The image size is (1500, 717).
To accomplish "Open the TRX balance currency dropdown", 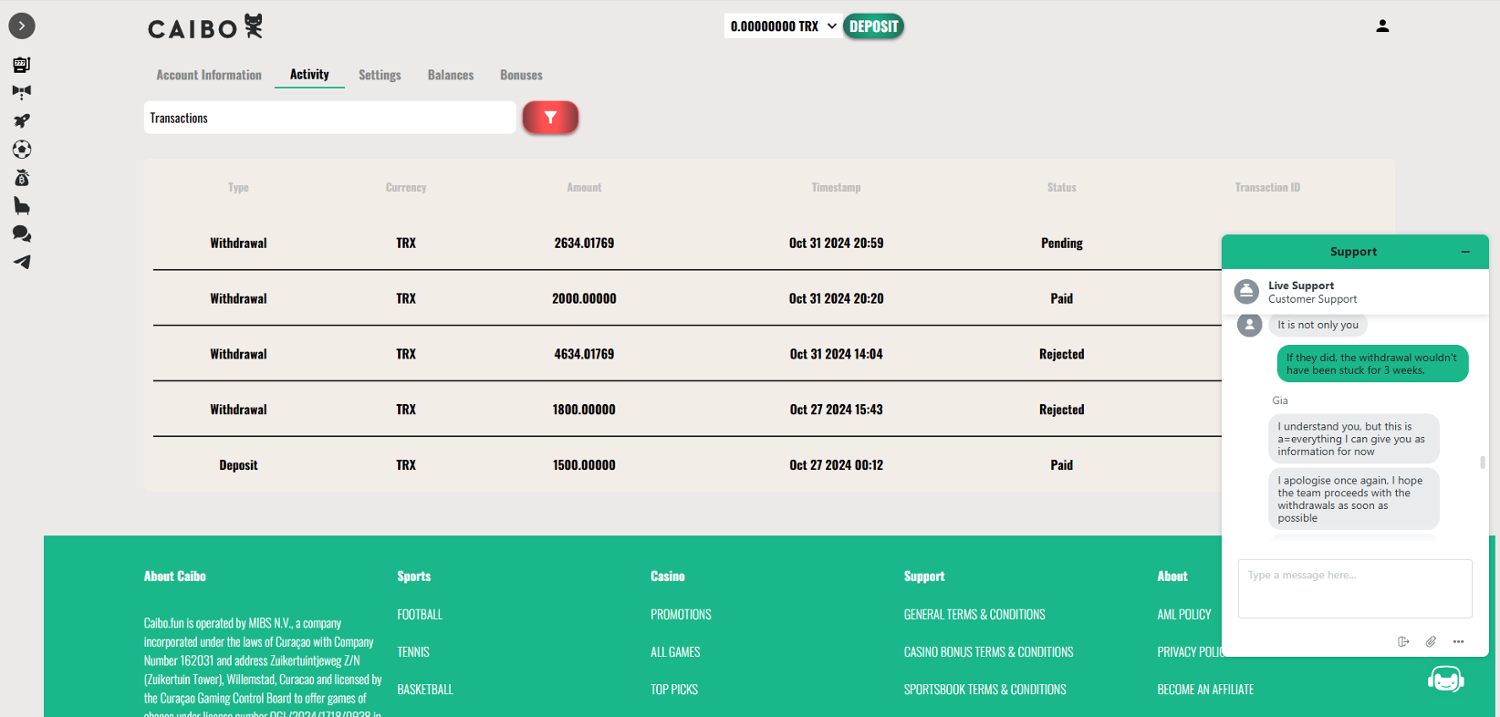I will (783, 27).
